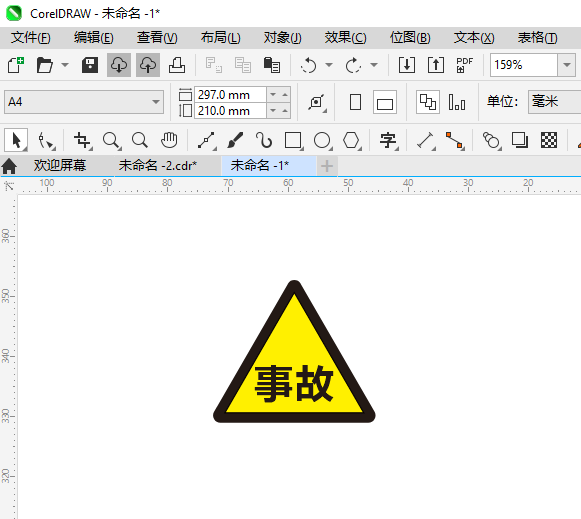Select portrait page orientation
Image resolution: width=581 pixels, height=519 pixels.
point(355,102)
